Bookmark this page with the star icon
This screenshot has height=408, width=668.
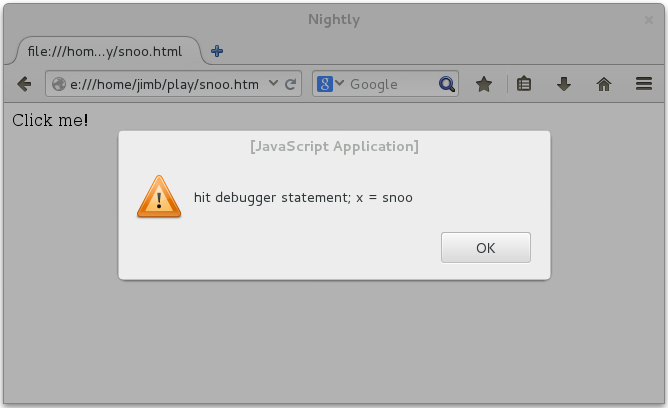pos(484,85)
